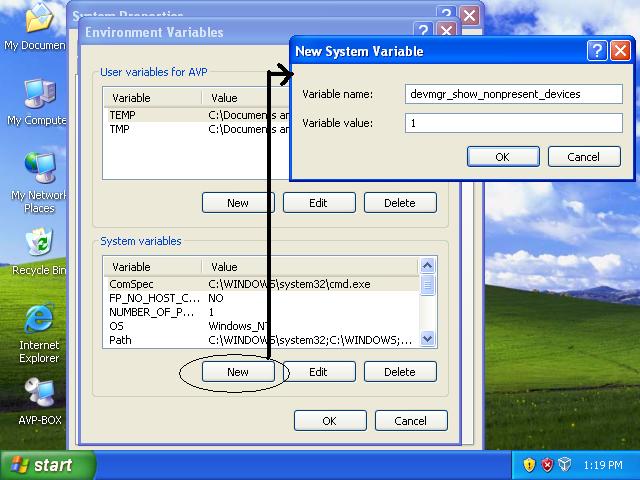The height and width of the screenshot is (480, 640).
Task: Select the TMP user variable row
Action: [198, 129]
